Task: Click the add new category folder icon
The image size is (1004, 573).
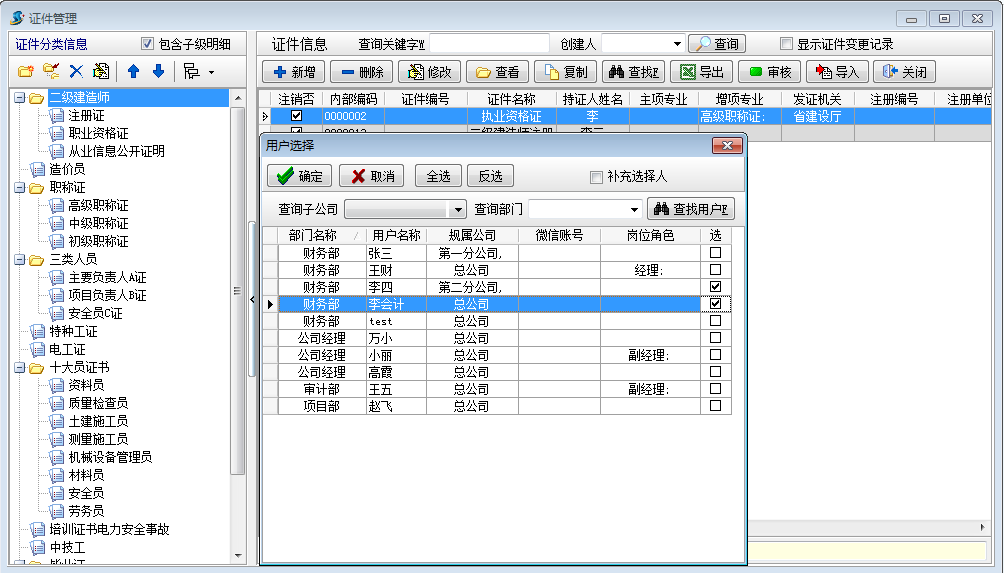Action: [26, 72]
